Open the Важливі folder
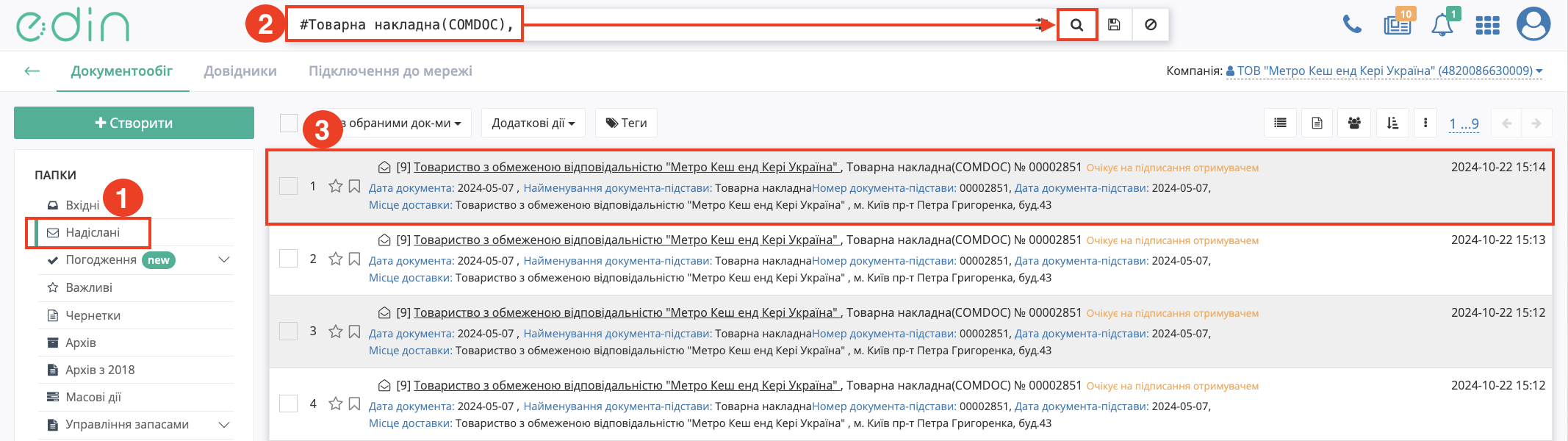Image resolution: width=1568 pixels, height=441 pixels. coord(88,287)
